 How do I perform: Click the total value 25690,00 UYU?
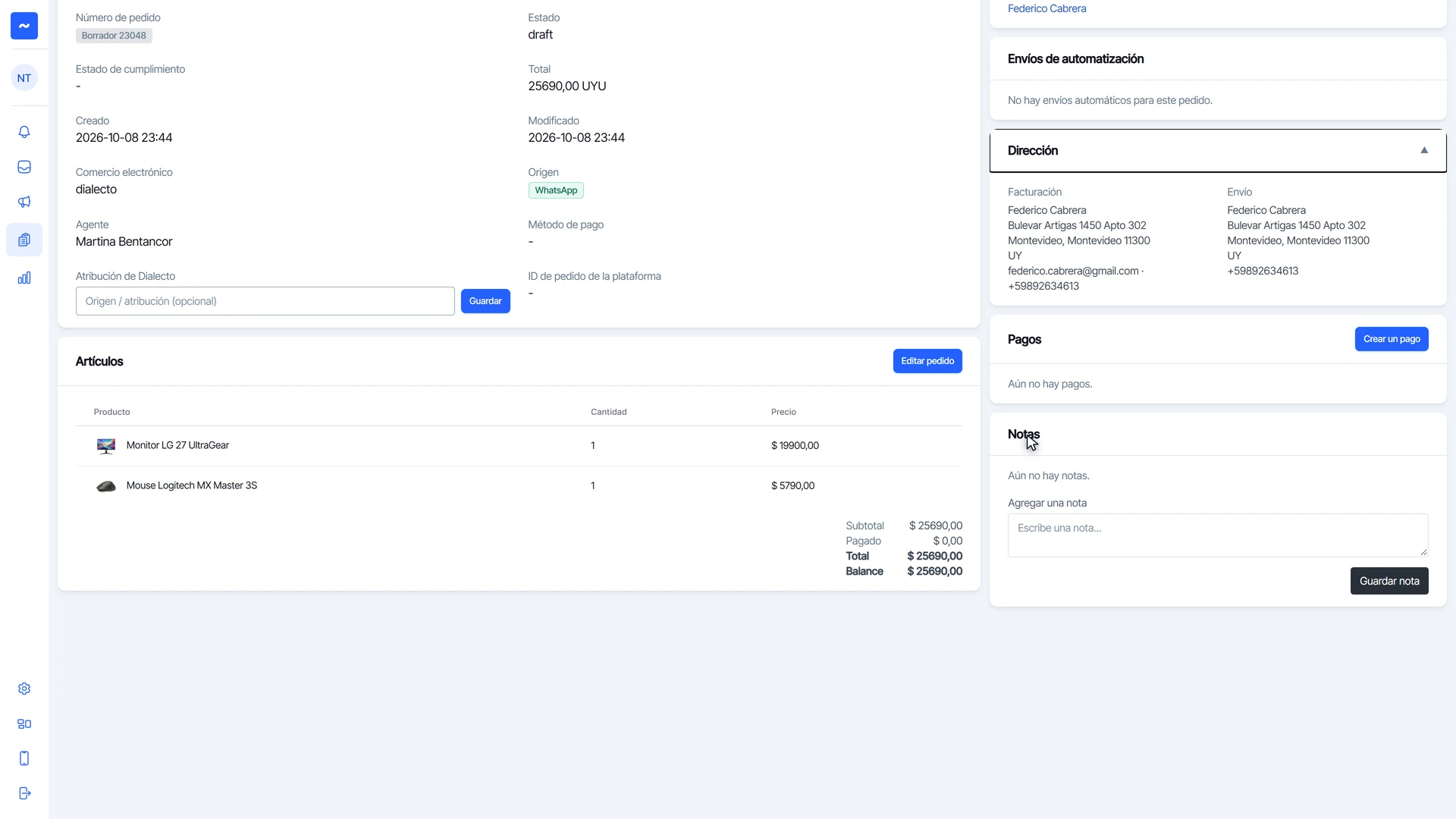[567, 86]
